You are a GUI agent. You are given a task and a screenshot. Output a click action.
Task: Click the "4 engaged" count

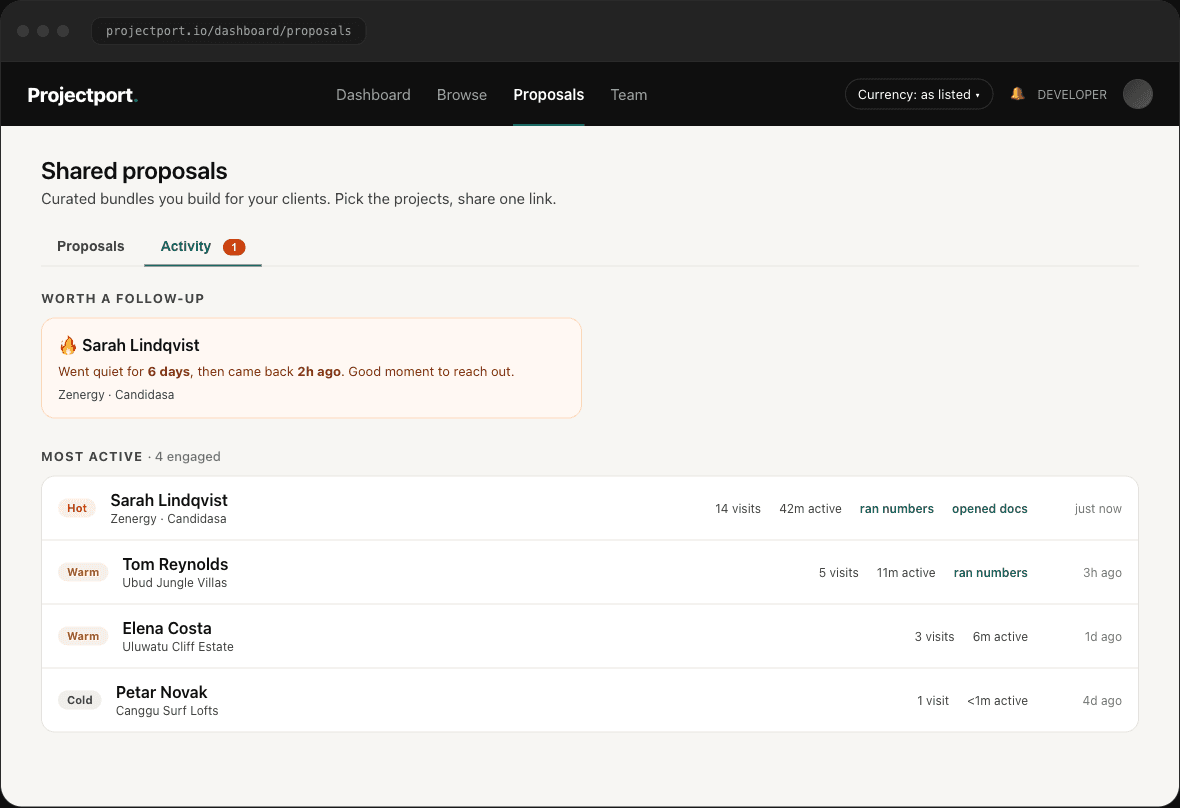tap(187, 457)
